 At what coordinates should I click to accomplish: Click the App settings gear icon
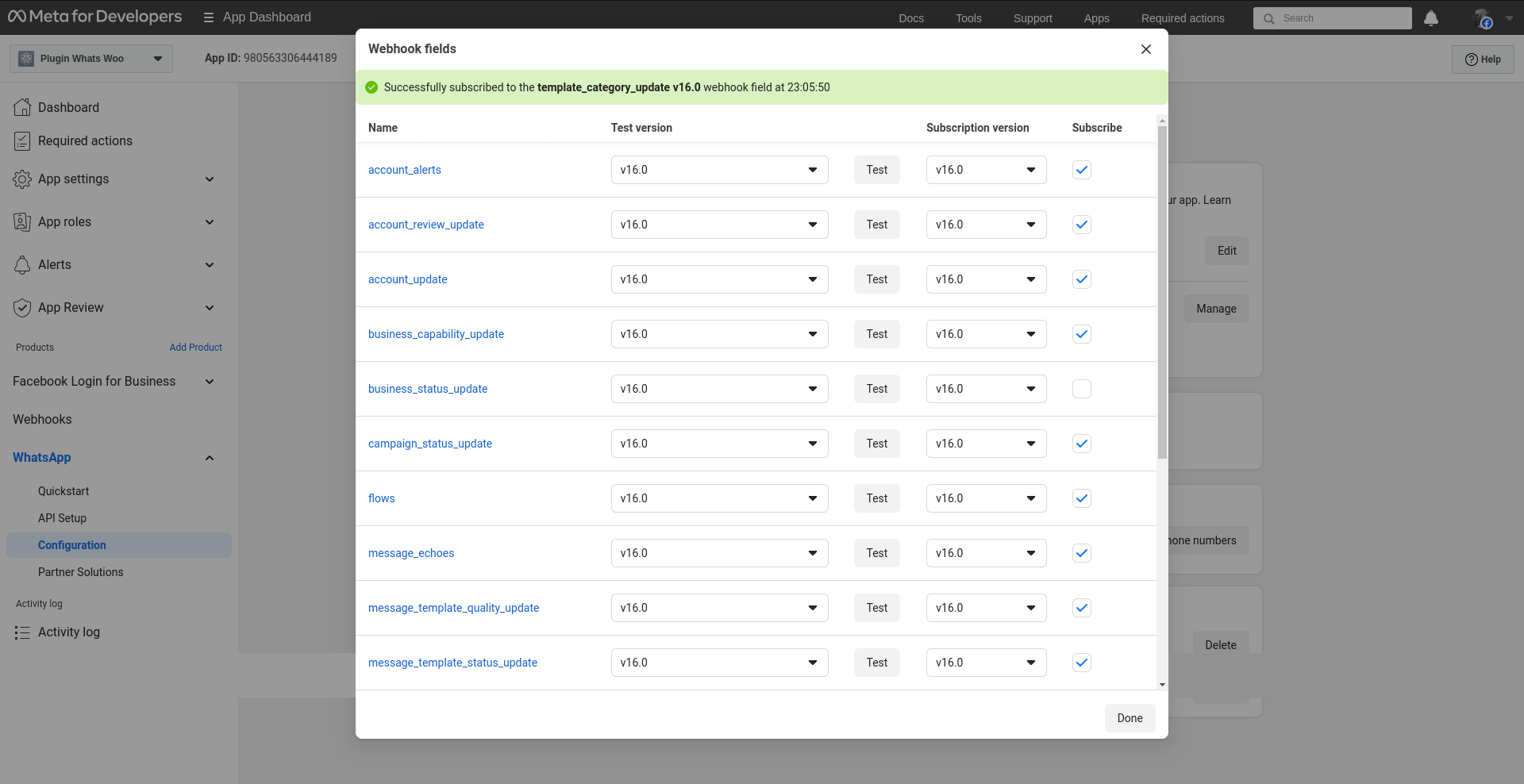(22, 179)
